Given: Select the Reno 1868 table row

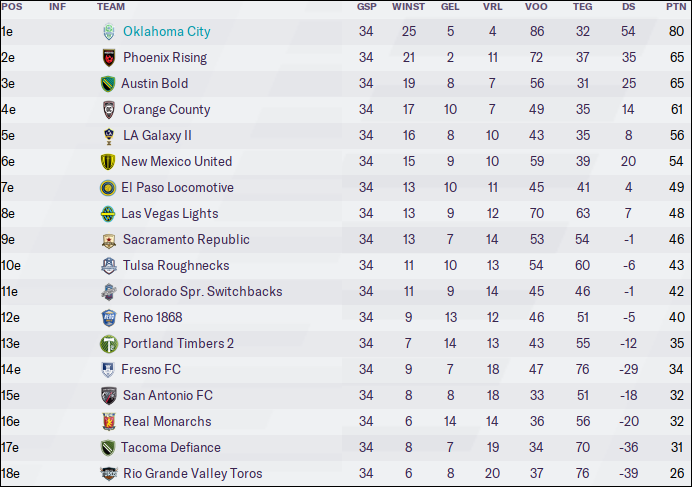Looking at the screenshot, I should tap(346, 317).
